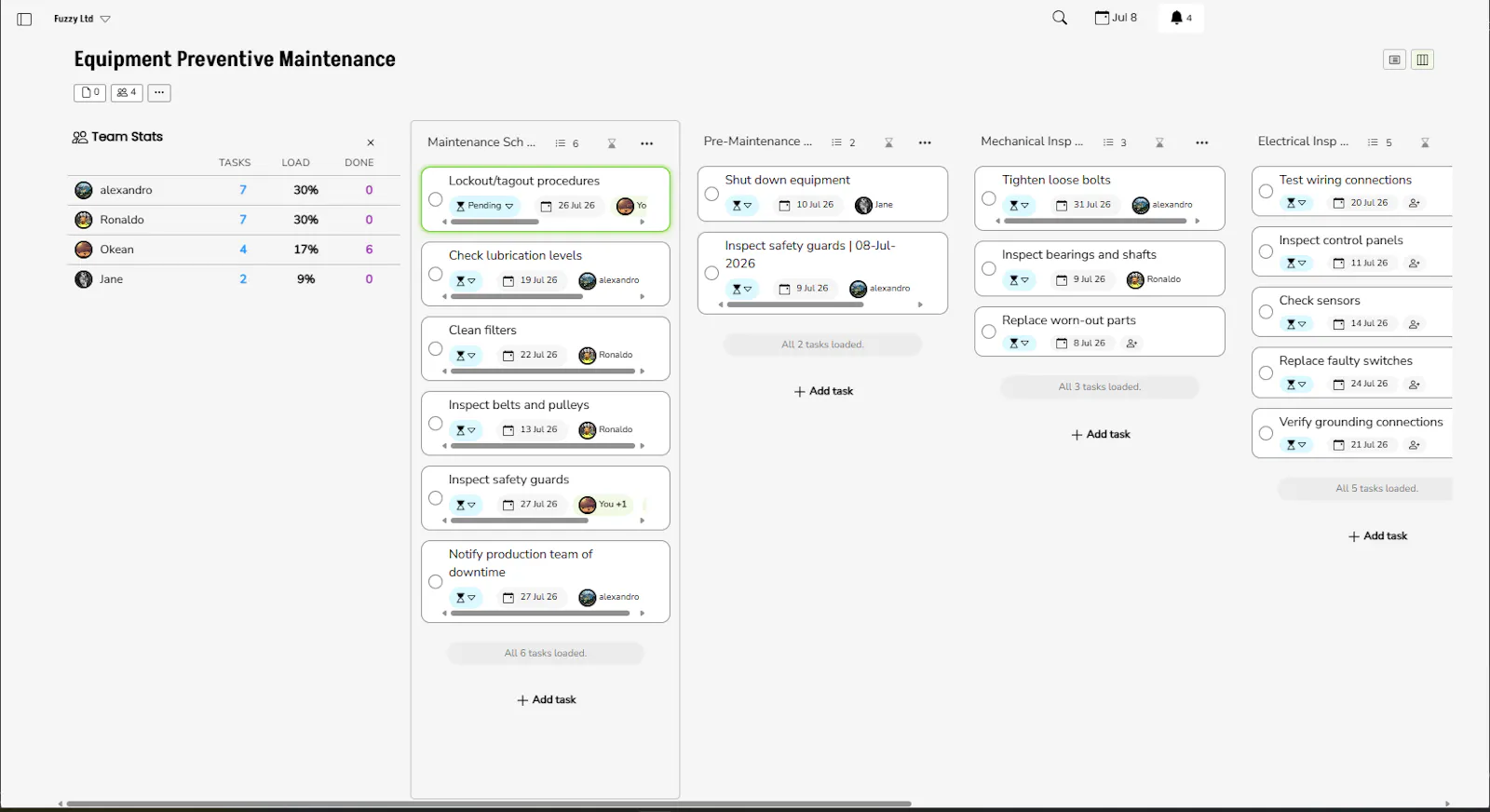Add task to Mechanical Insp column
Viewport: 1490px width, 812px height.
coord(1101,435)
